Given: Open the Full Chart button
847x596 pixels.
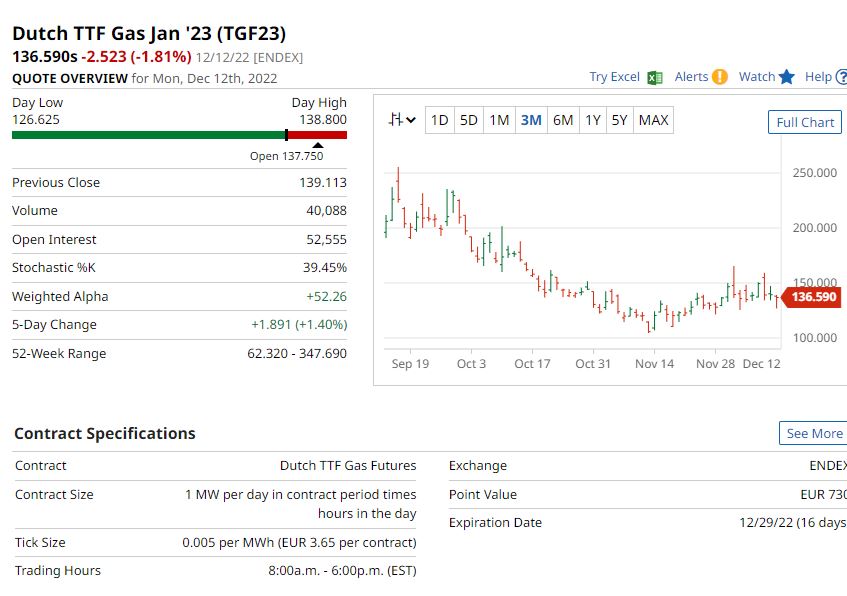Looking at the screenshot, I should (x=804, y=122).
